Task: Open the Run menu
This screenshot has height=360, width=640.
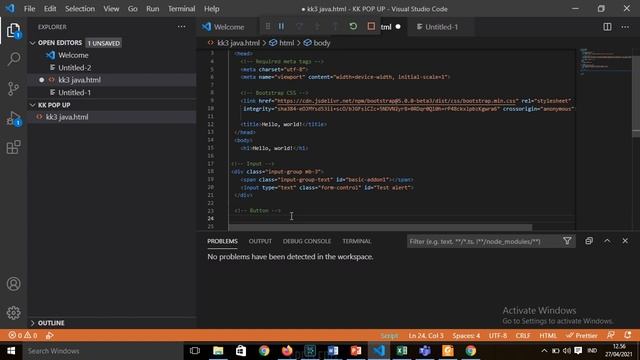Action: (x=153, y=9)
